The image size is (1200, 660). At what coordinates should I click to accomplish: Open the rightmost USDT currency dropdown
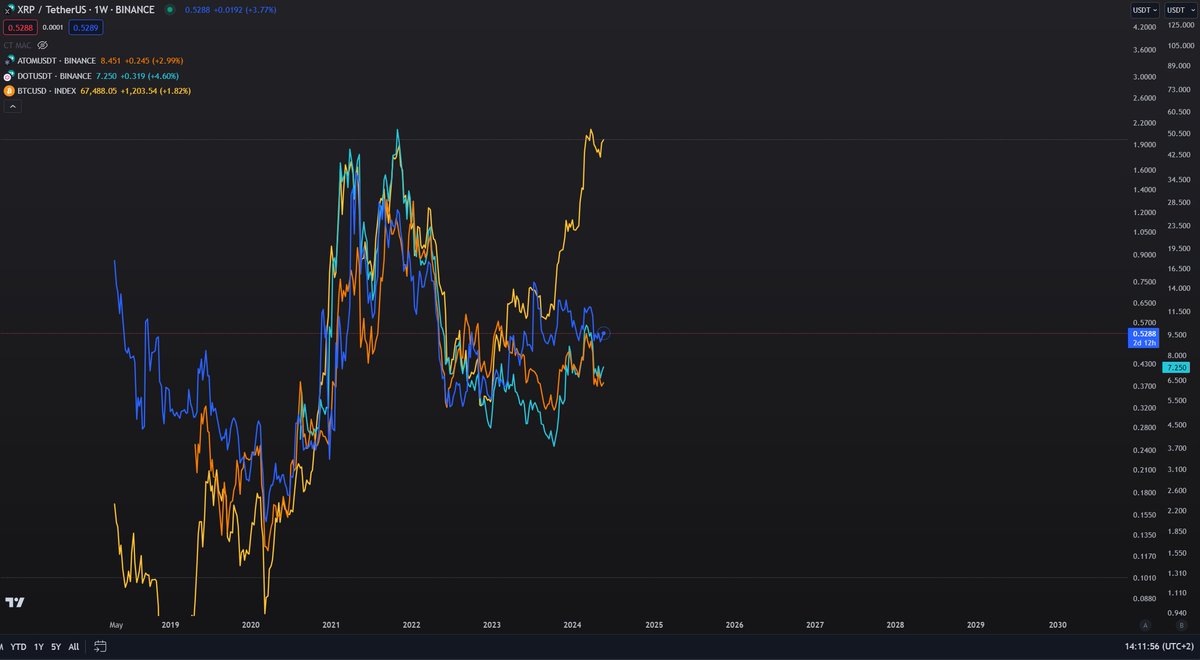point(1180,9)
